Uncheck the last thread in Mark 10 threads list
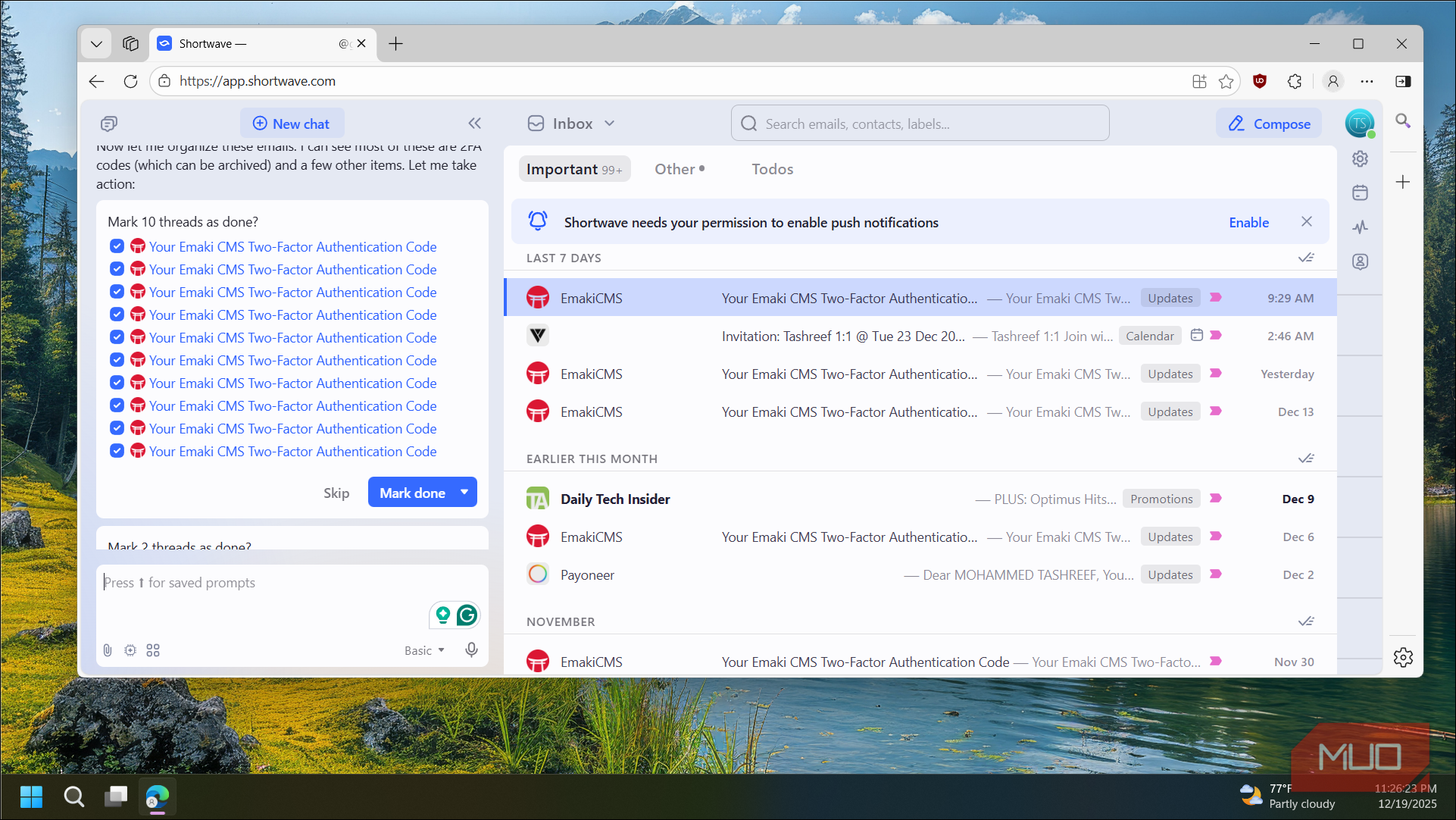Image resolution: width=1456 pixels, height=820 pixels. tap(117, 451)
